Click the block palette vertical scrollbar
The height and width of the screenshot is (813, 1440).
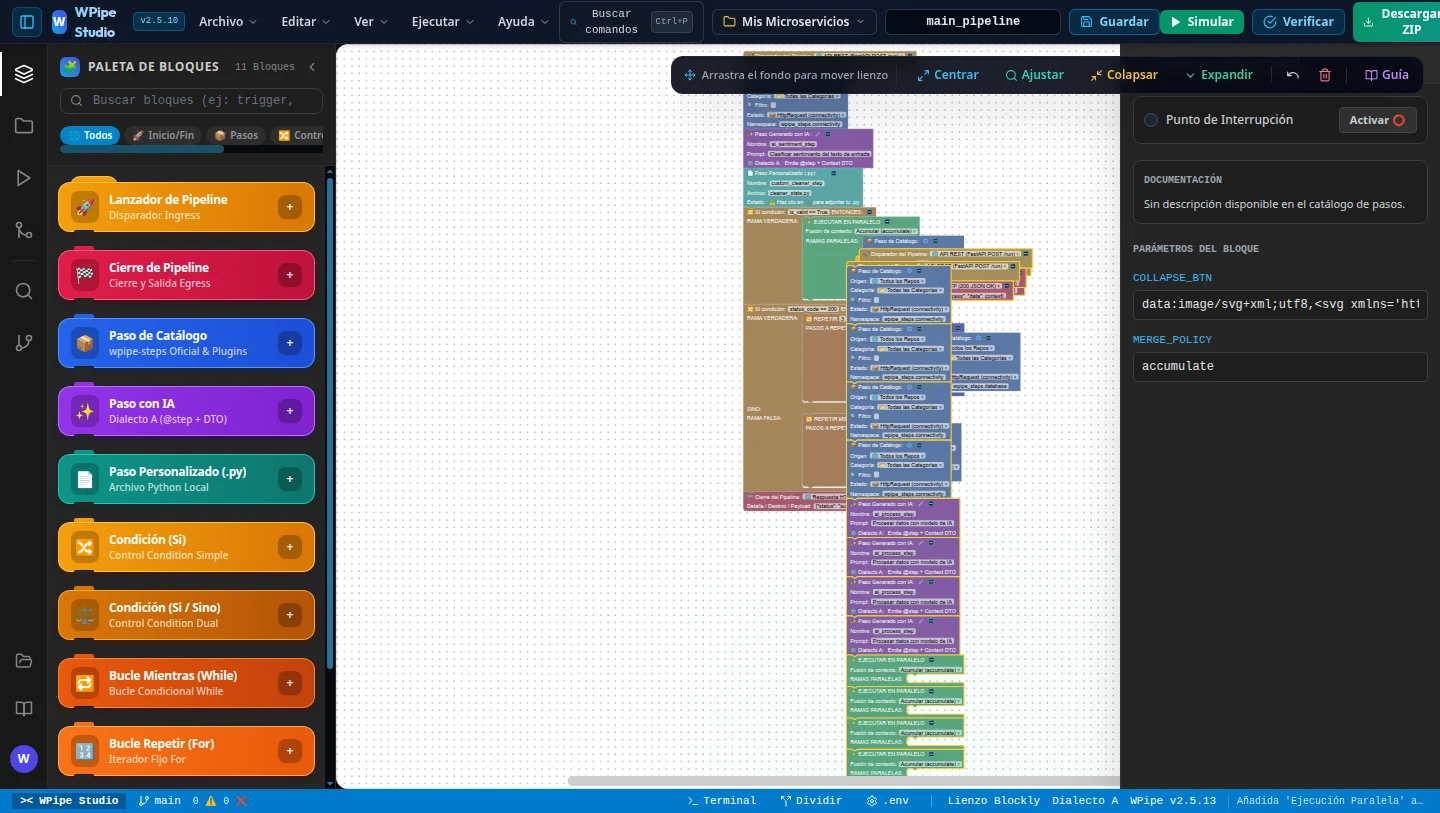(330, 425)
